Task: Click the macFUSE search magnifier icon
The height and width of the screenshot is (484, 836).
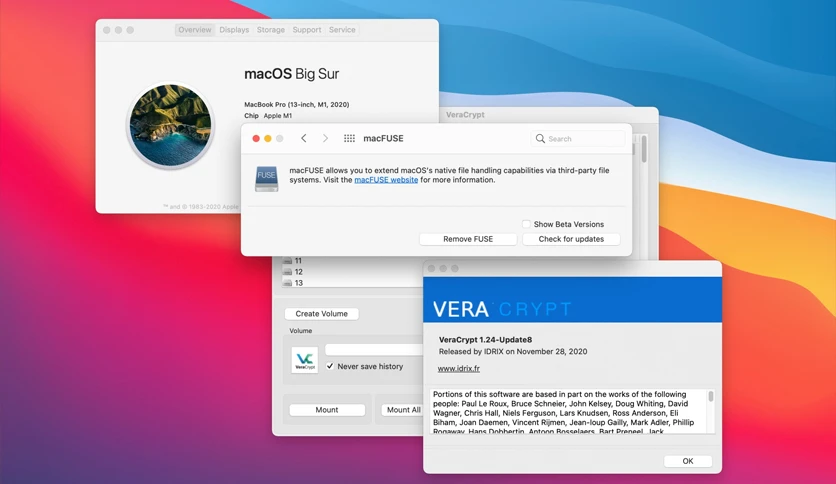Action: pyautogui.click(x=540, y=139)
